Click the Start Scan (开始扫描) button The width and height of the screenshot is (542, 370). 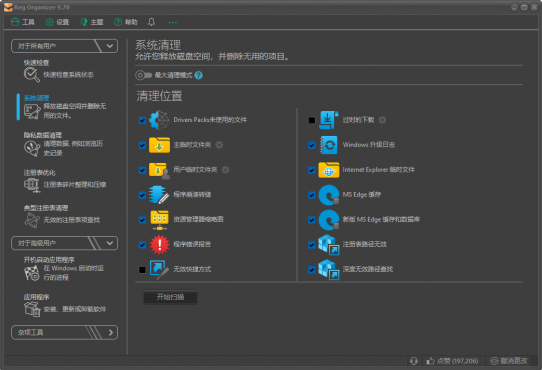click(x=170, y=297)
